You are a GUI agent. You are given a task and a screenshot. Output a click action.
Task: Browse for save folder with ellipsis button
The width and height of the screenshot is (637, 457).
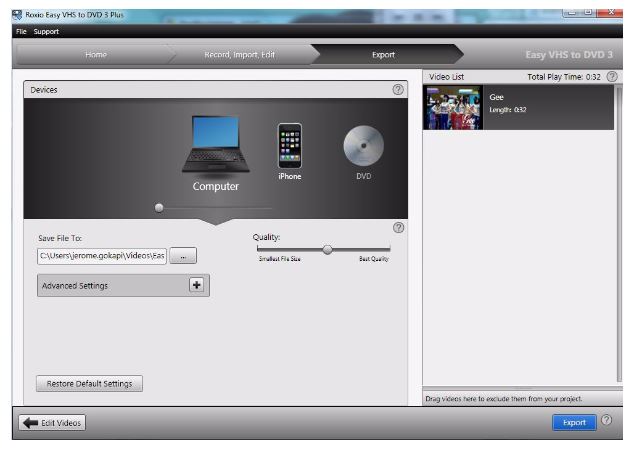pyautogui.click(x=183, y=256)
